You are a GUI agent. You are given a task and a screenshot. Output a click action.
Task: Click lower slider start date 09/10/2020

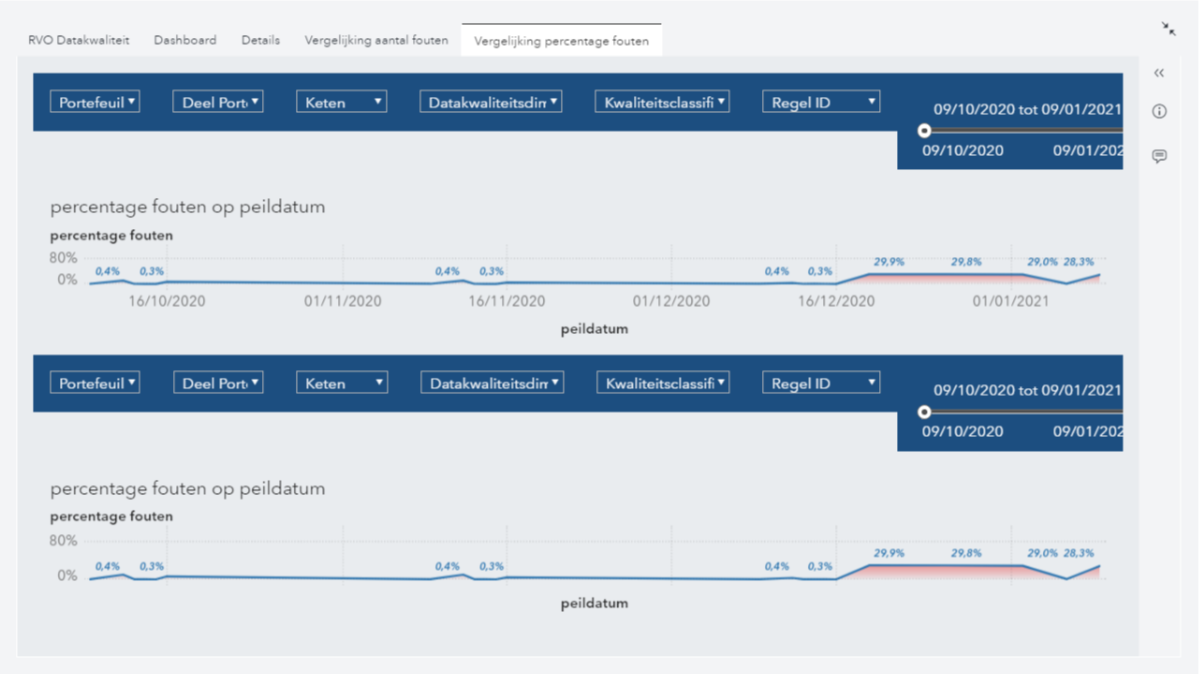(962, 432)
